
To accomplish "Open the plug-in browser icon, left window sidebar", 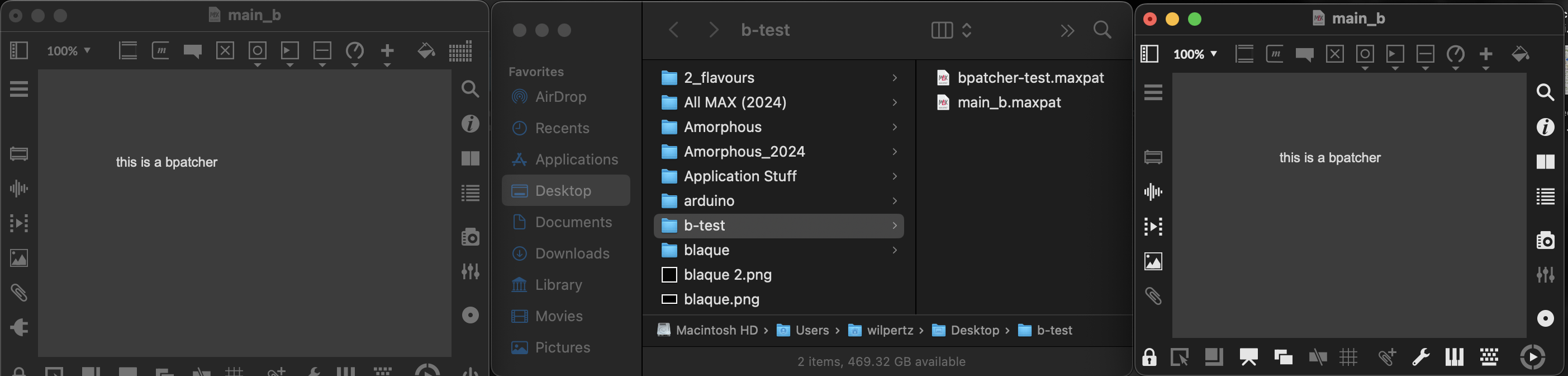I will click(x=19, y=327).
